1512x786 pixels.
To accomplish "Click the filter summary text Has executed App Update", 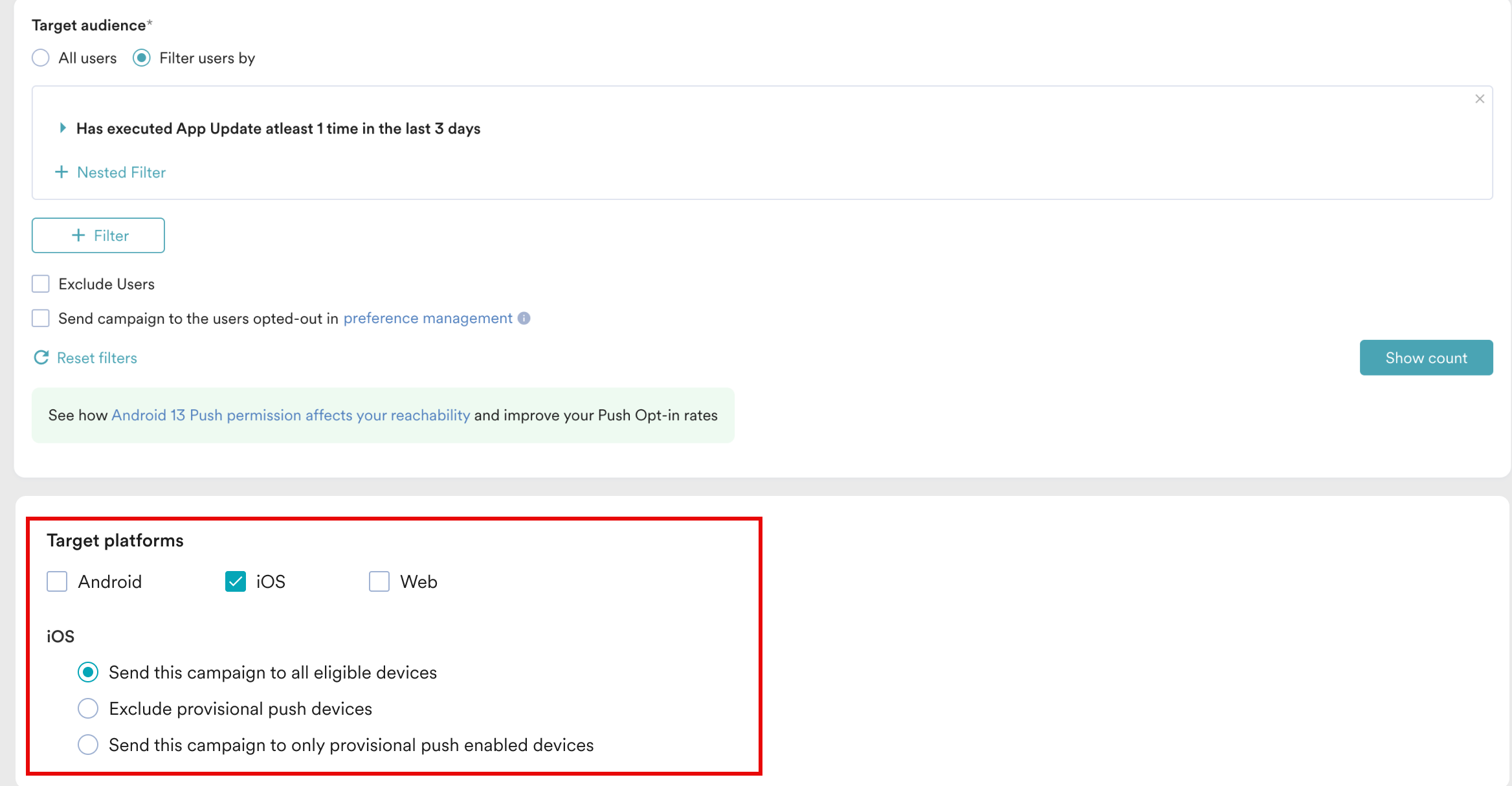I will coord(278,128).
